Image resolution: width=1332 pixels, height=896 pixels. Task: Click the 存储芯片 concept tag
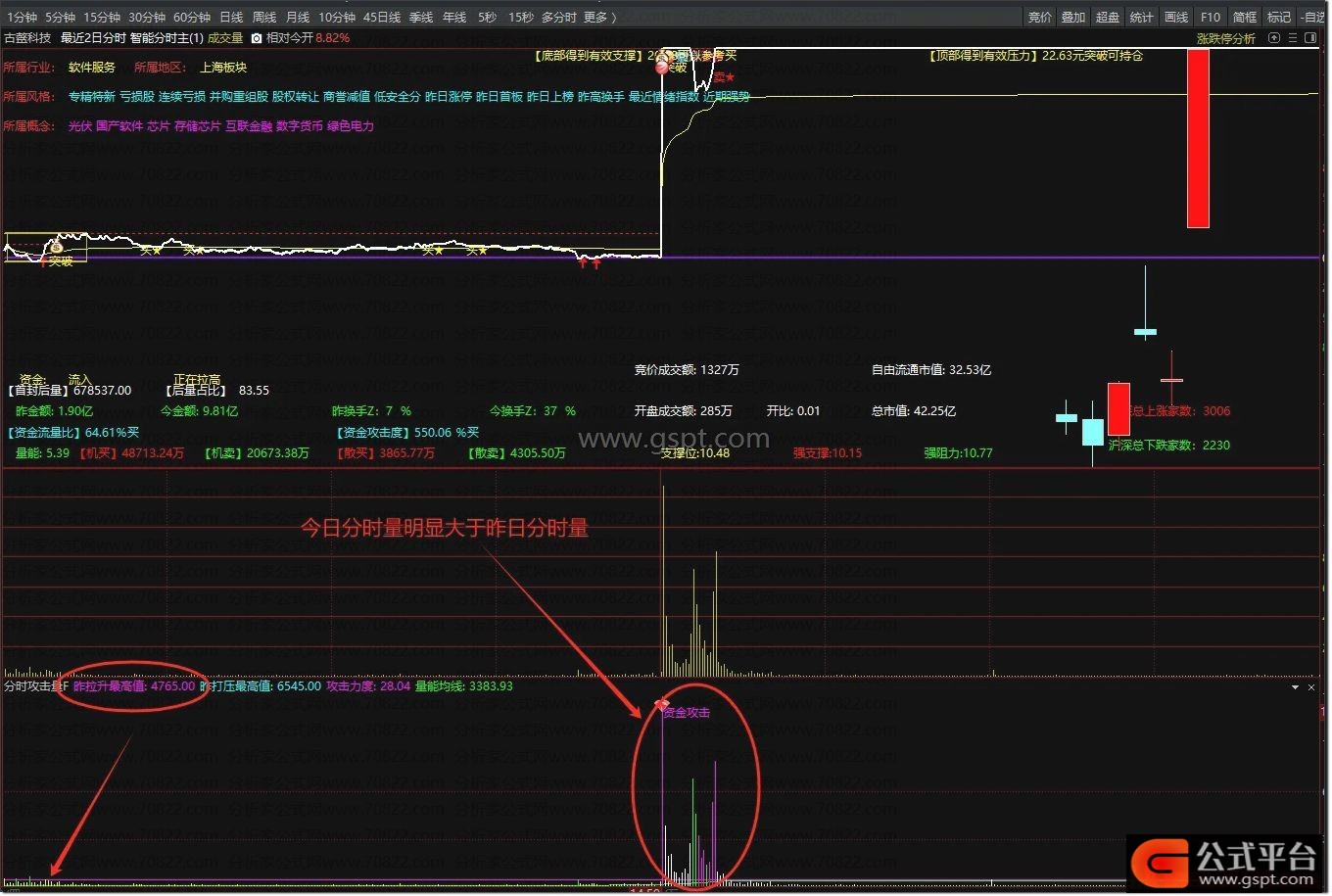point(198,126)
